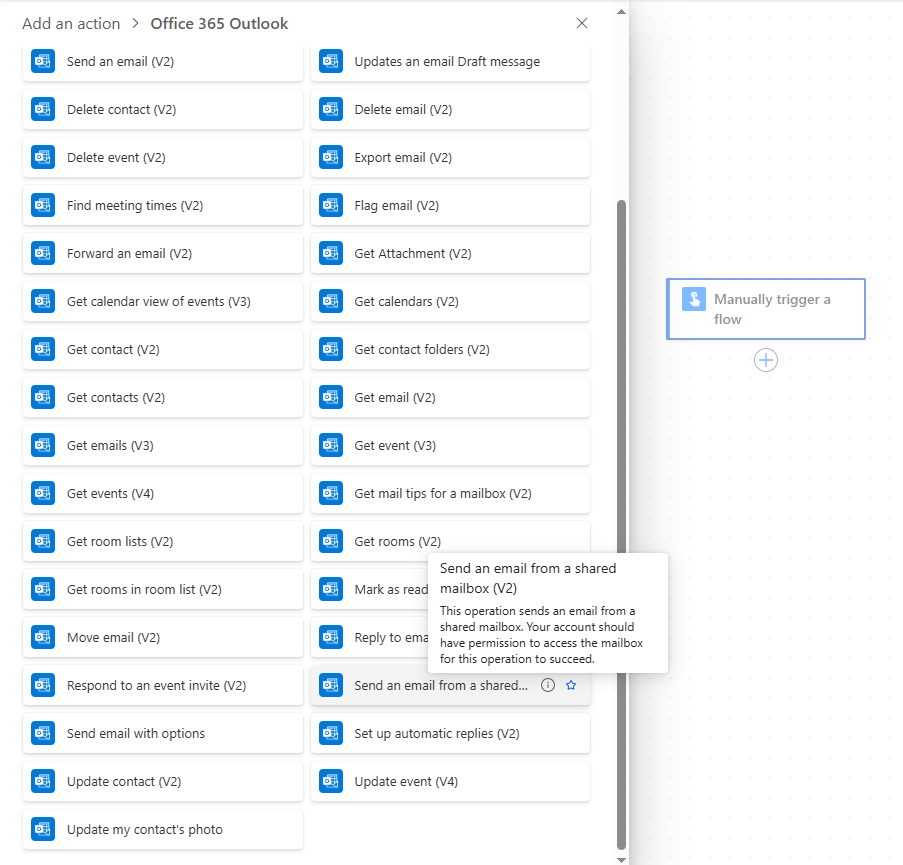Image resolution: width=903 pixels, height=865 pixels.
Task: Click the Outlook icon beside "Move email (V2)"
Action: (42, 637)
